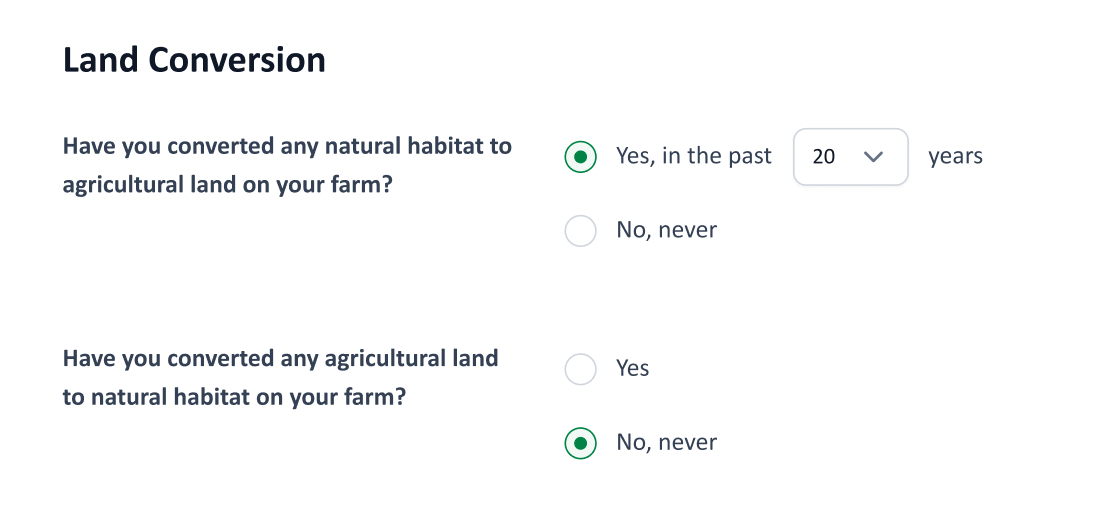The width and height of the screenshot is (1094, 528).
Task: Click the number 20 in the dropdown
Action: pyautogui.click(x=824, y=157)
